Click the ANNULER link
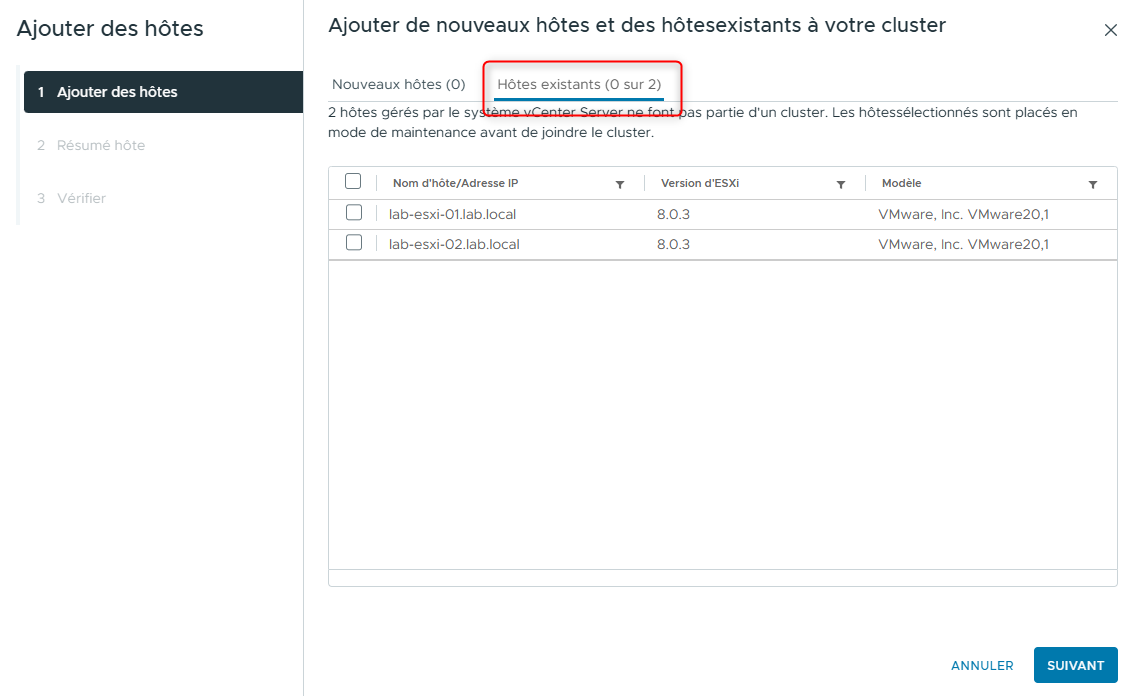This screenshot has width=1137, height=696. (x=981, y=665)
